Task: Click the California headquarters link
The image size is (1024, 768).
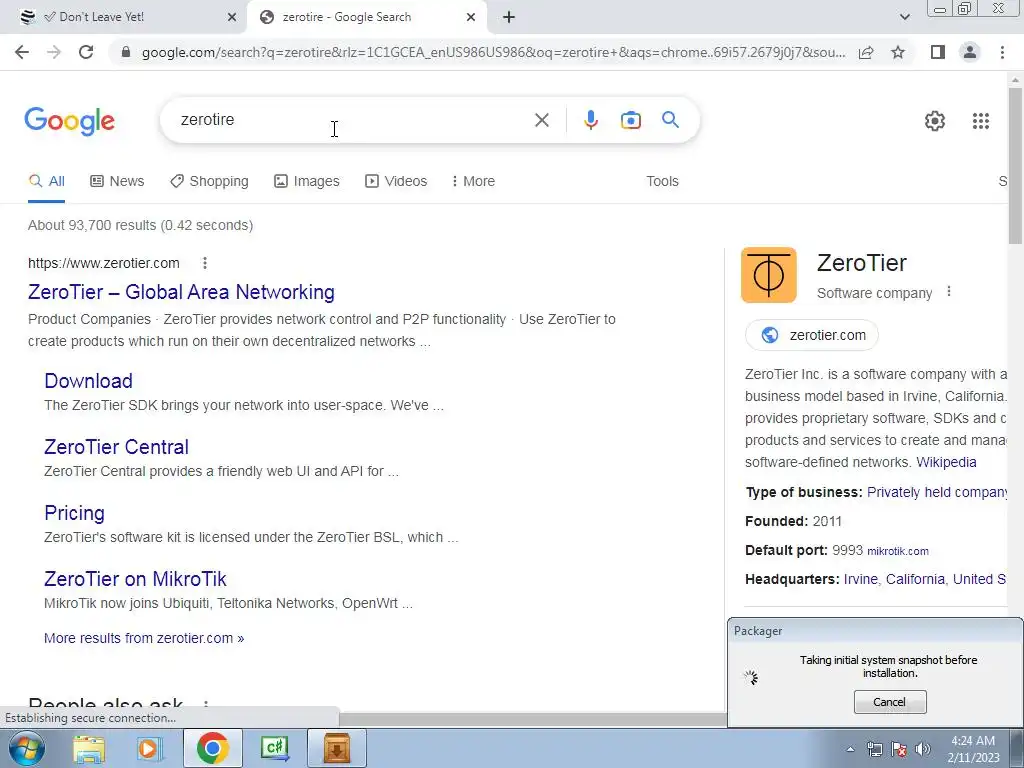Action: click(x=915, y=579)
